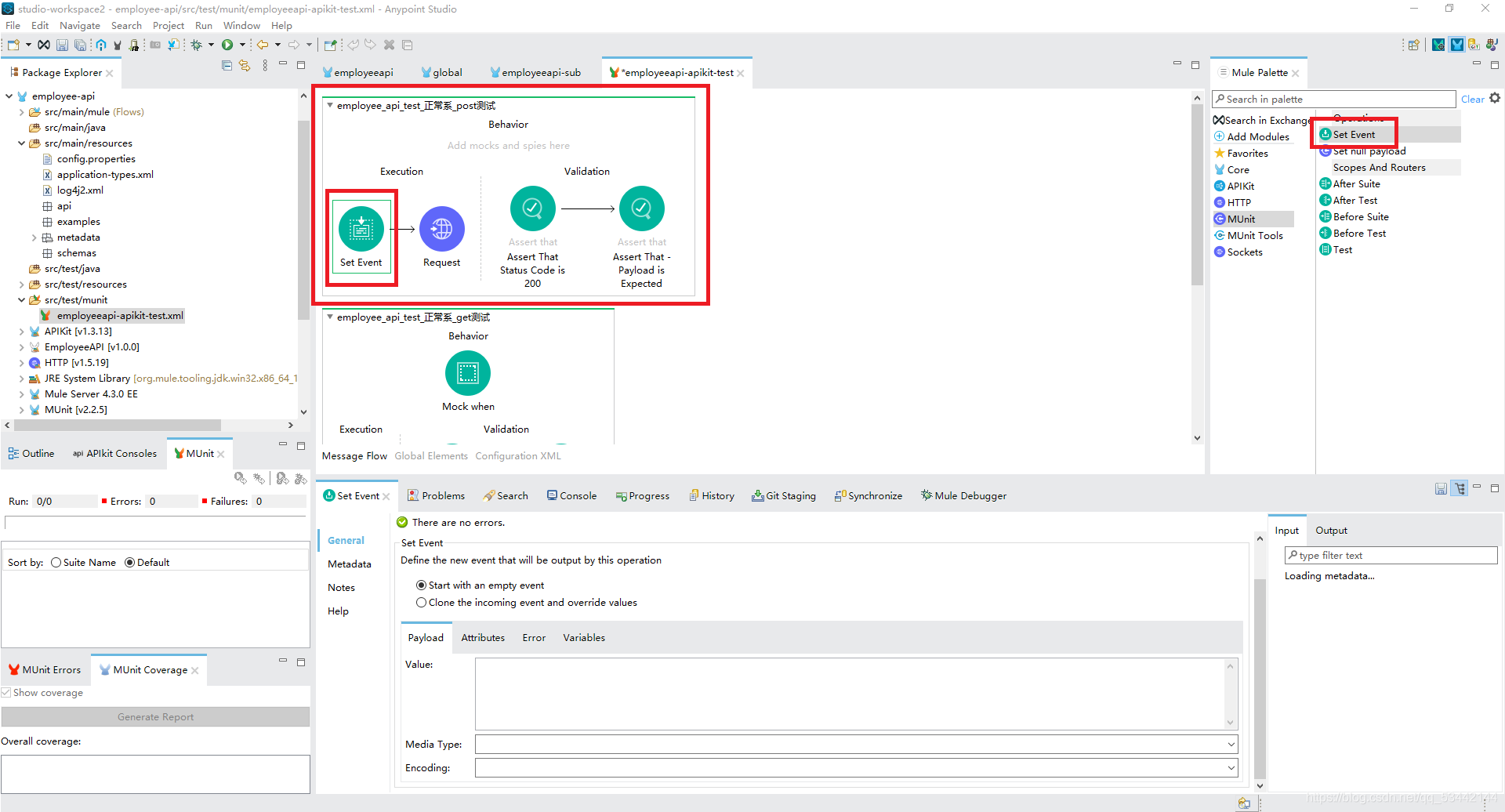Open the Variables tab in Set Event

[x=584, y=637]
